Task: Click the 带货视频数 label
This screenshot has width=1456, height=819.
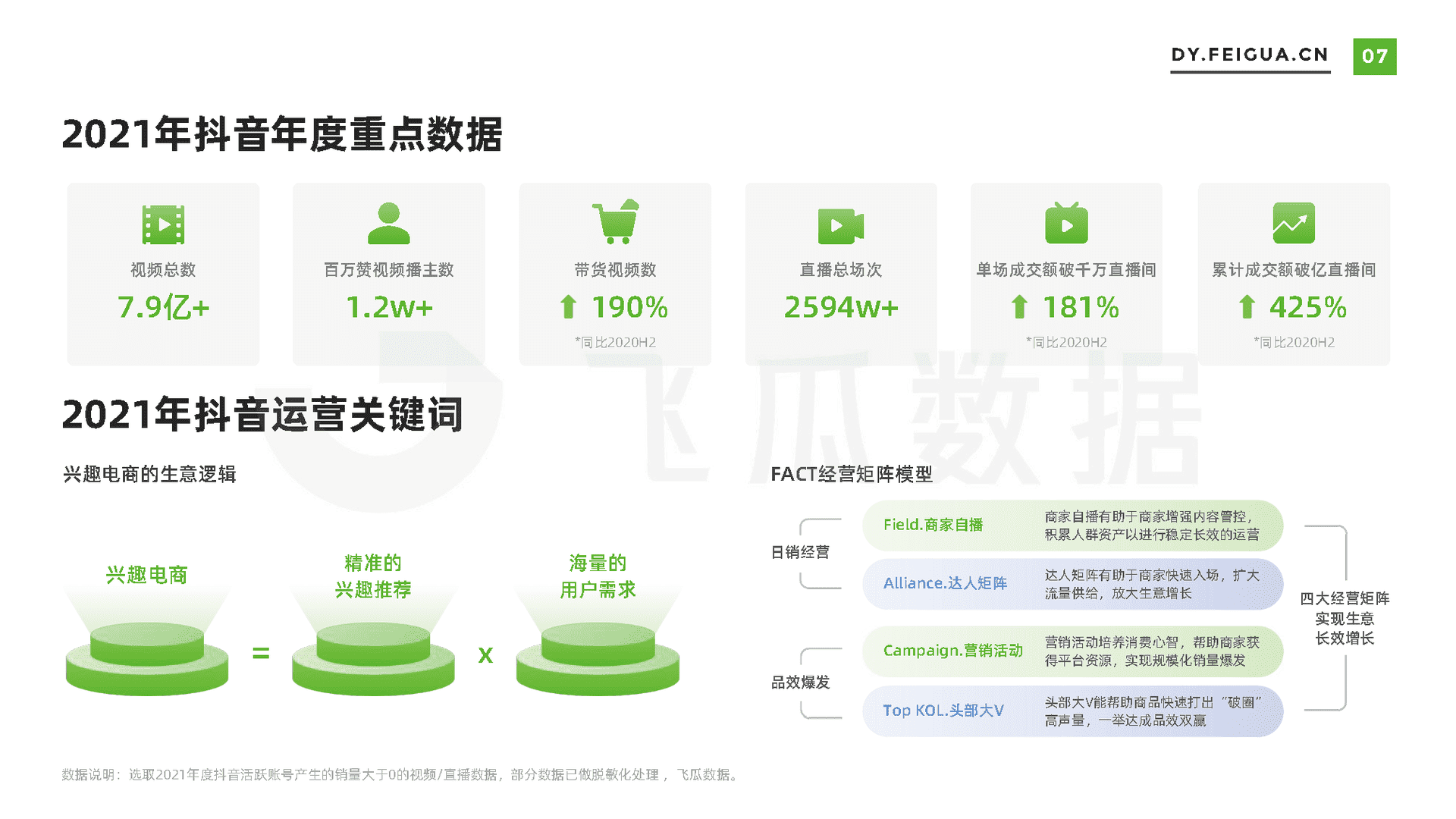Action: coord(615,270)
